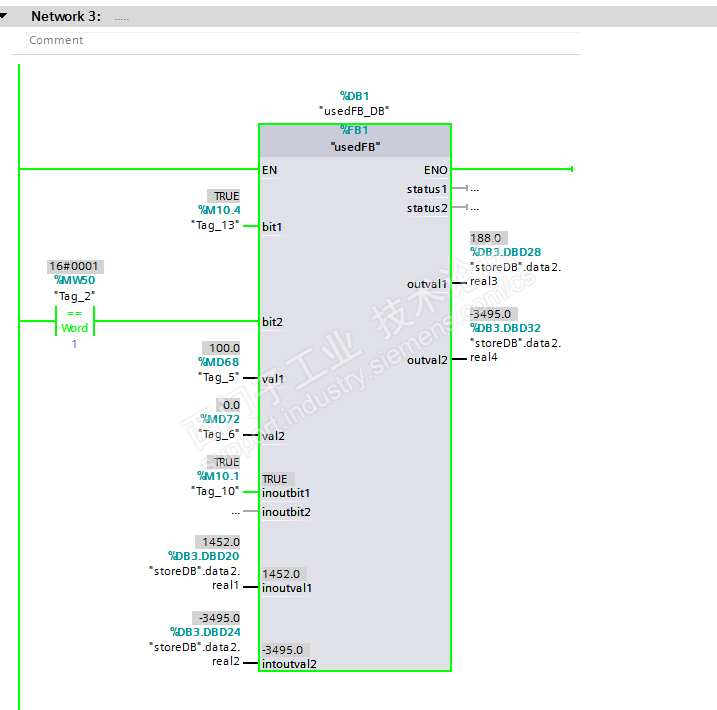
Task: Select the bit2 input parameter
Action: tap(272, 322)
